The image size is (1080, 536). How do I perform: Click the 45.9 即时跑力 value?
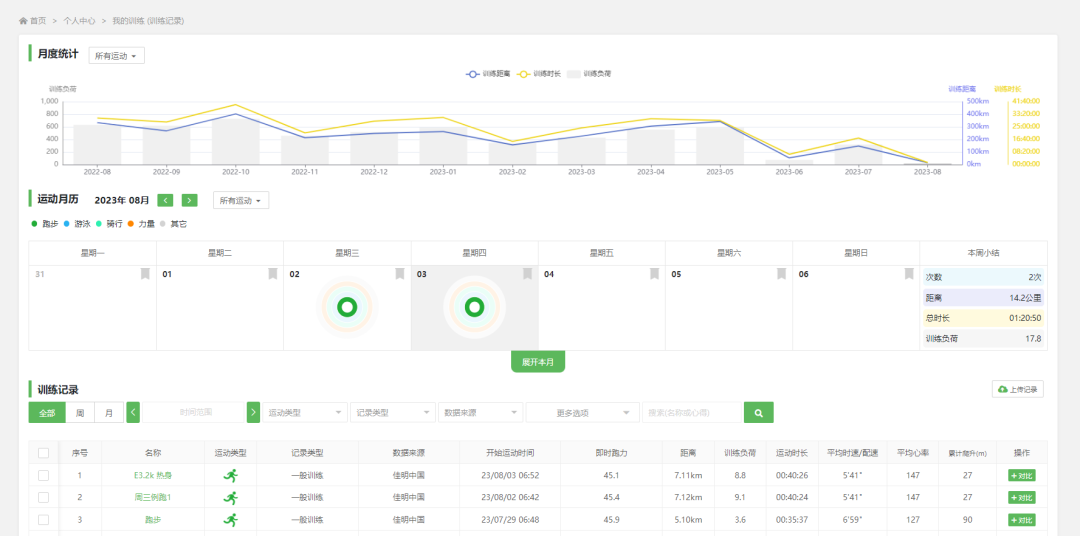pyautogui.click(x=611, y=519)
